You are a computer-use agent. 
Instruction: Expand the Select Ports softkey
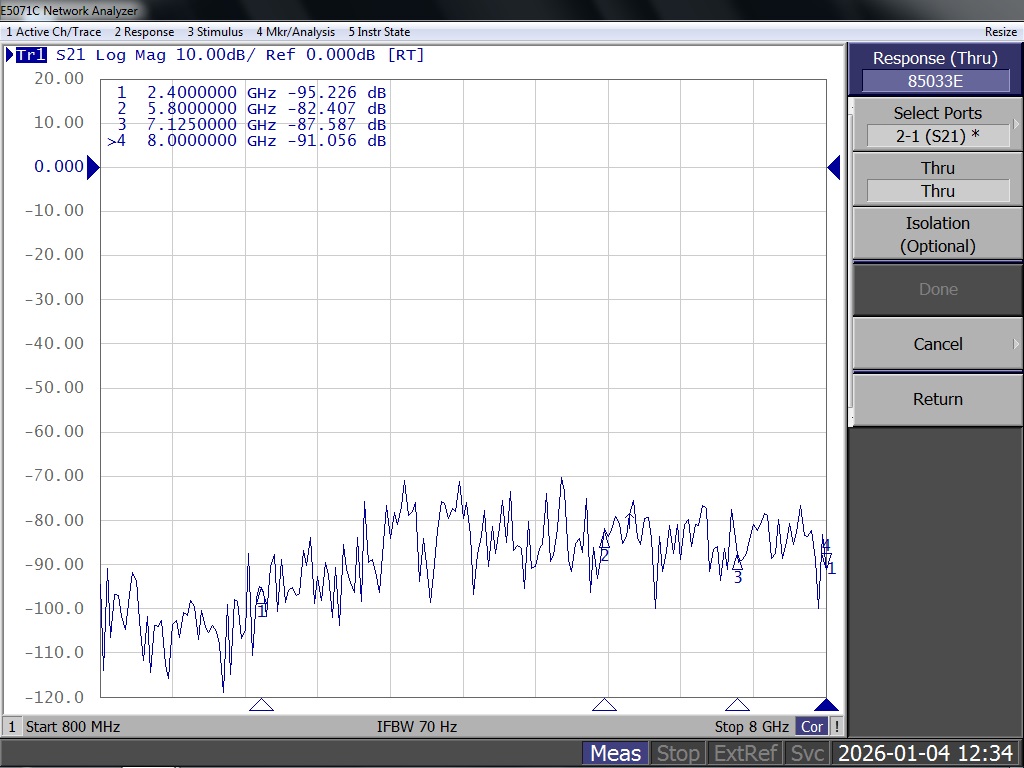(x=937, y=124)
